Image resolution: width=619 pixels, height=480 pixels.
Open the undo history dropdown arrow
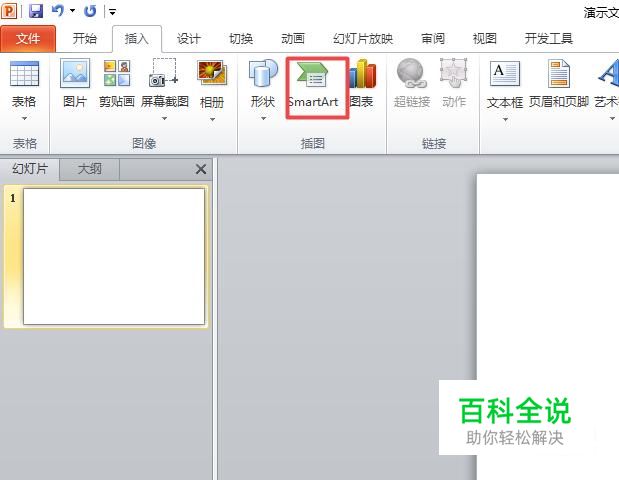(73, 11)
